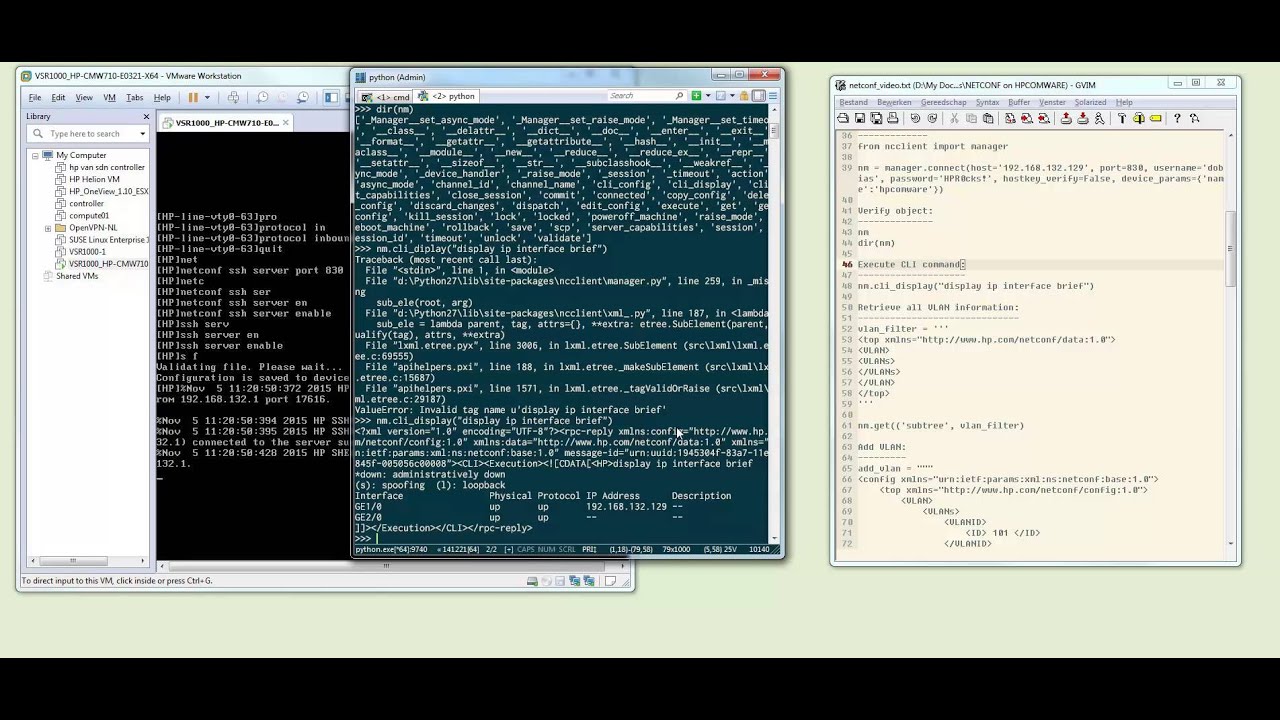Open the VMware Help menu
This screenshot has height=720, width=1280.
pyautogui.click(x=162, y=97)
